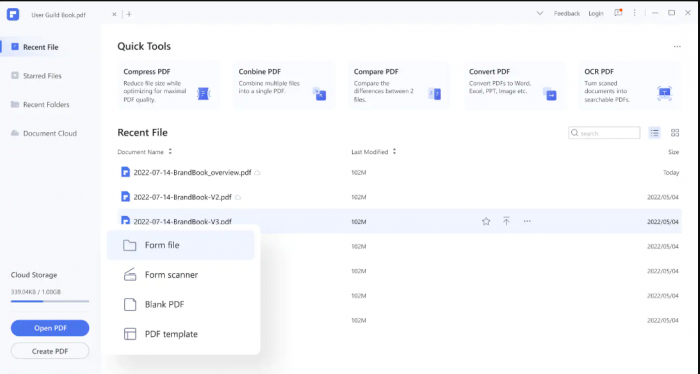Screen dimensions: 700x374
Task: Upload BrandBook-V3.pdf using the arrow icon
Action: click(506, 221)
